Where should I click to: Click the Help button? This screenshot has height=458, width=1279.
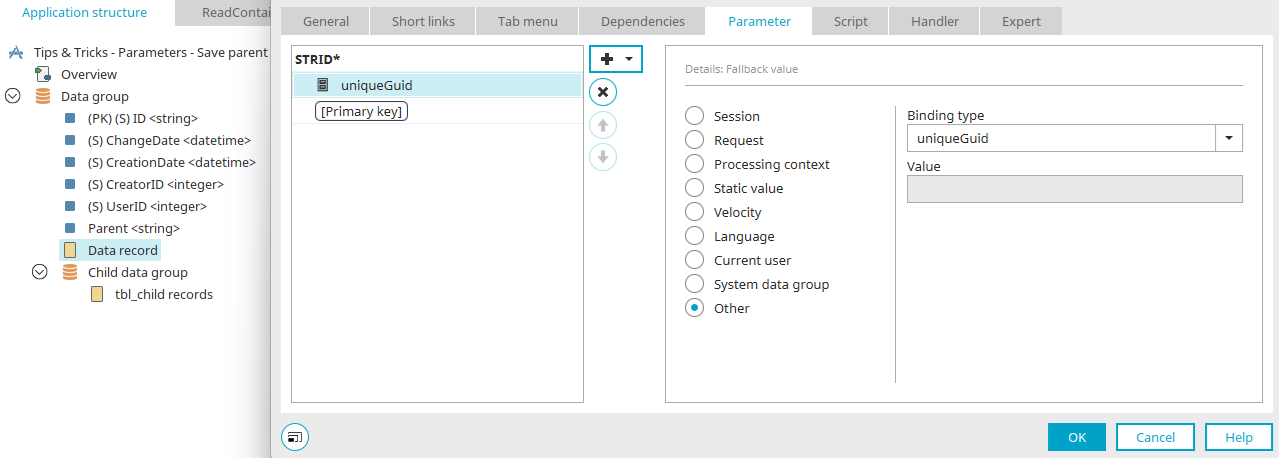[1239, 437]
